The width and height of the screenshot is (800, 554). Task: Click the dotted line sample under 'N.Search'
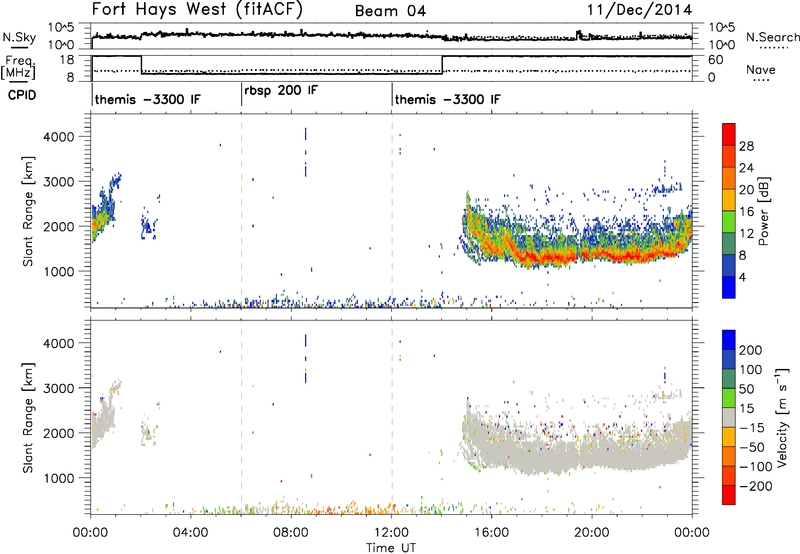[774, 47]
